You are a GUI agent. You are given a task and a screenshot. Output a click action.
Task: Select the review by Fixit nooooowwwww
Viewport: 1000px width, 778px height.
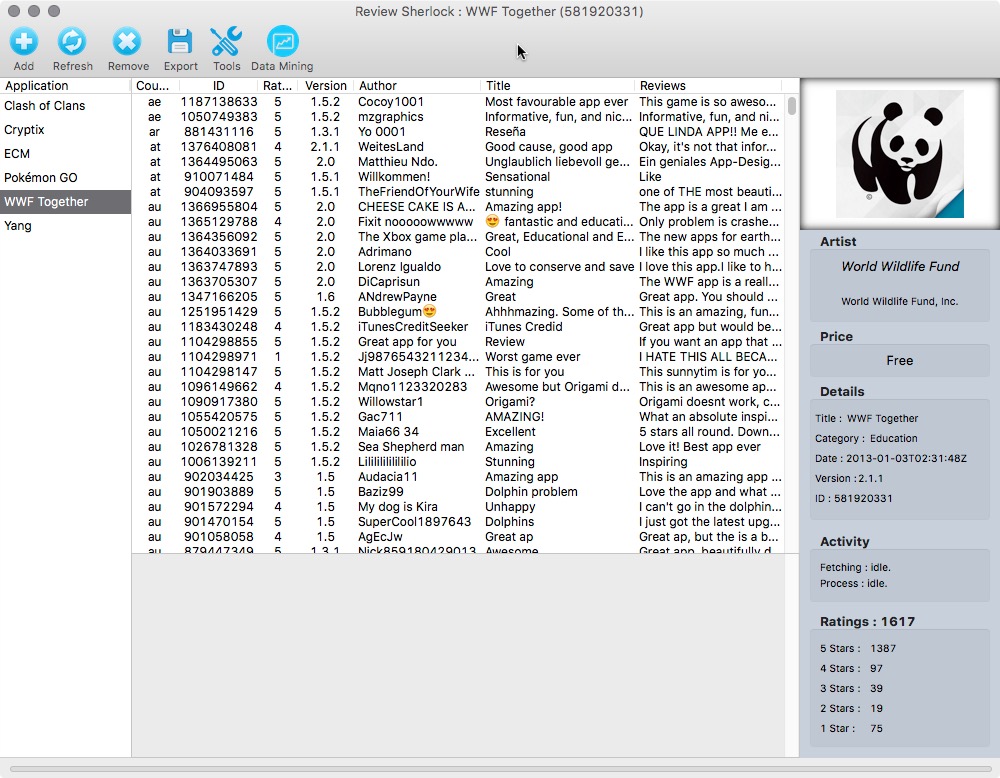458,222
